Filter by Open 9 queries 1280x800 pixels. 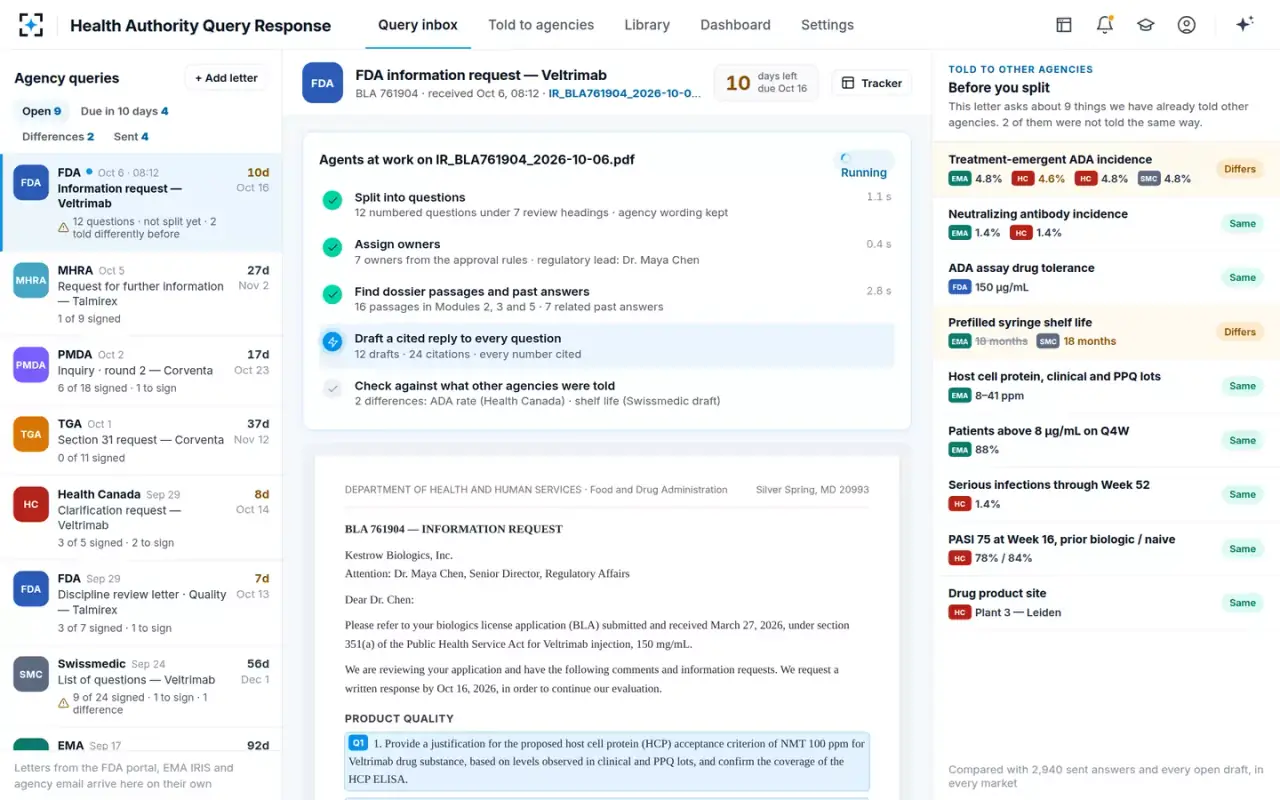pyautogui.click(x=42, y=111)
